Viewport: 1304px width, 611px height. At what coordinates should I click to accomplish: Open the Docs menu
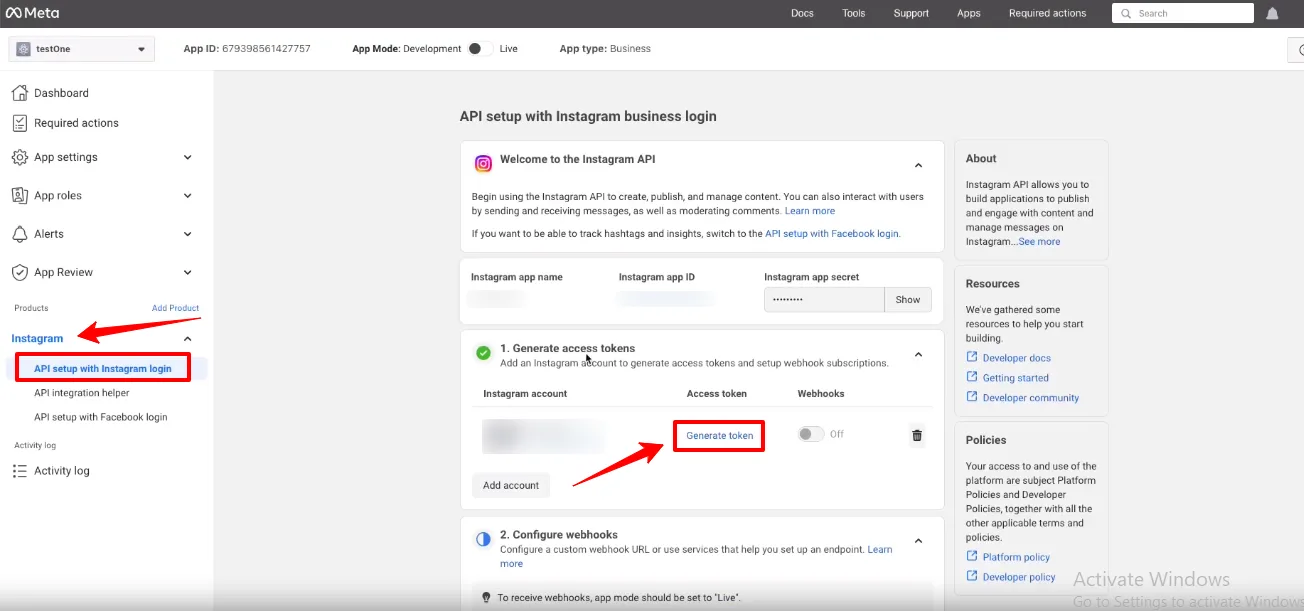tap(802, 13)
